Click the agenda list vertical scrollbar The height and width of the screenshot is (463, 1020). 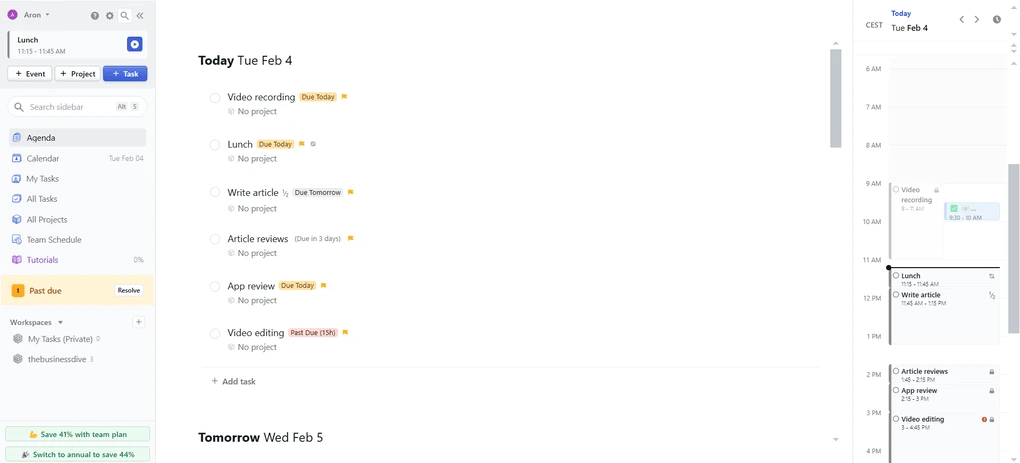[836, 98]
